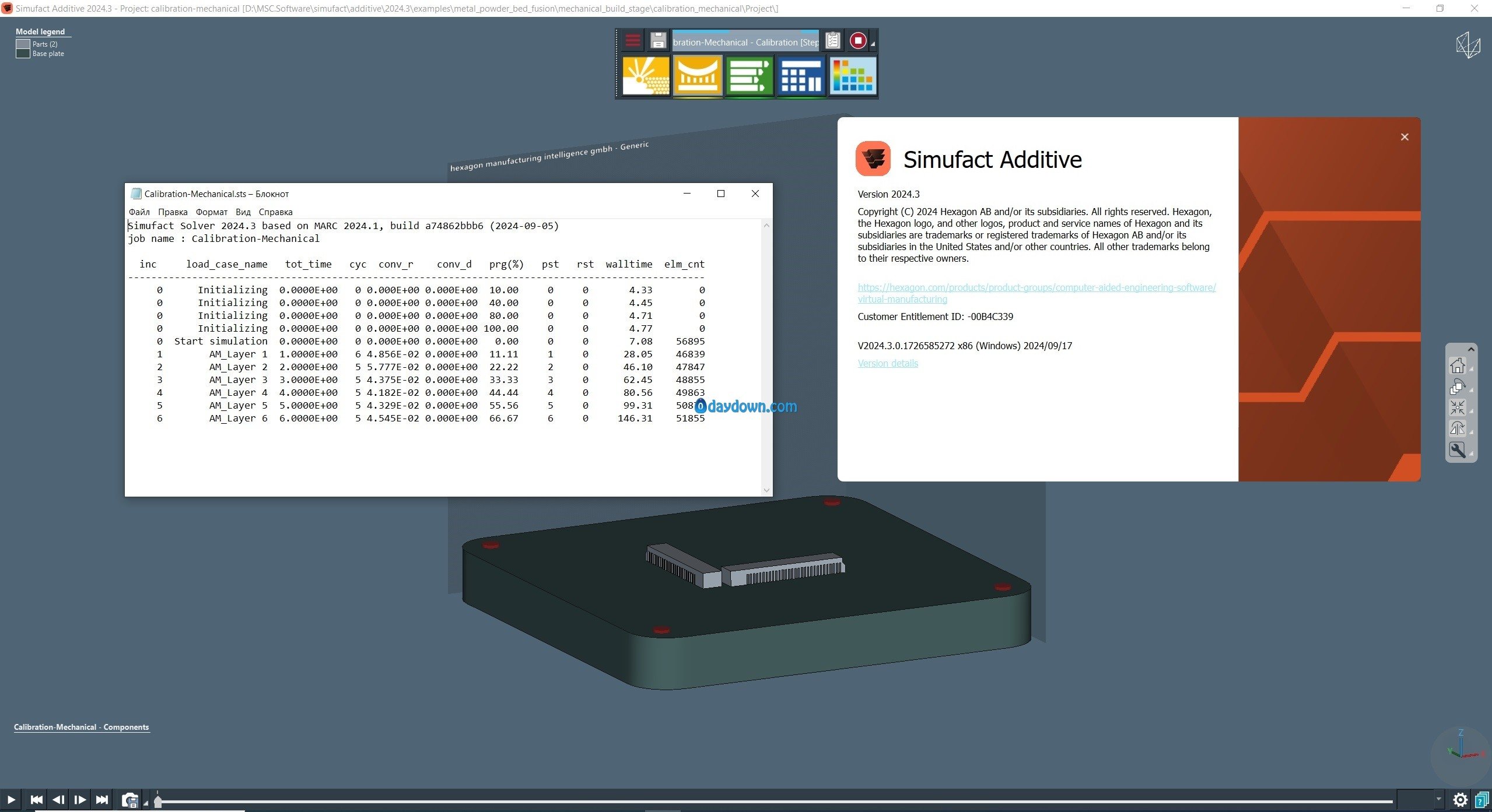Screen dimensions: 1492x812
Task: Open the Правка menu in Notepad
Action: point(173,212)
